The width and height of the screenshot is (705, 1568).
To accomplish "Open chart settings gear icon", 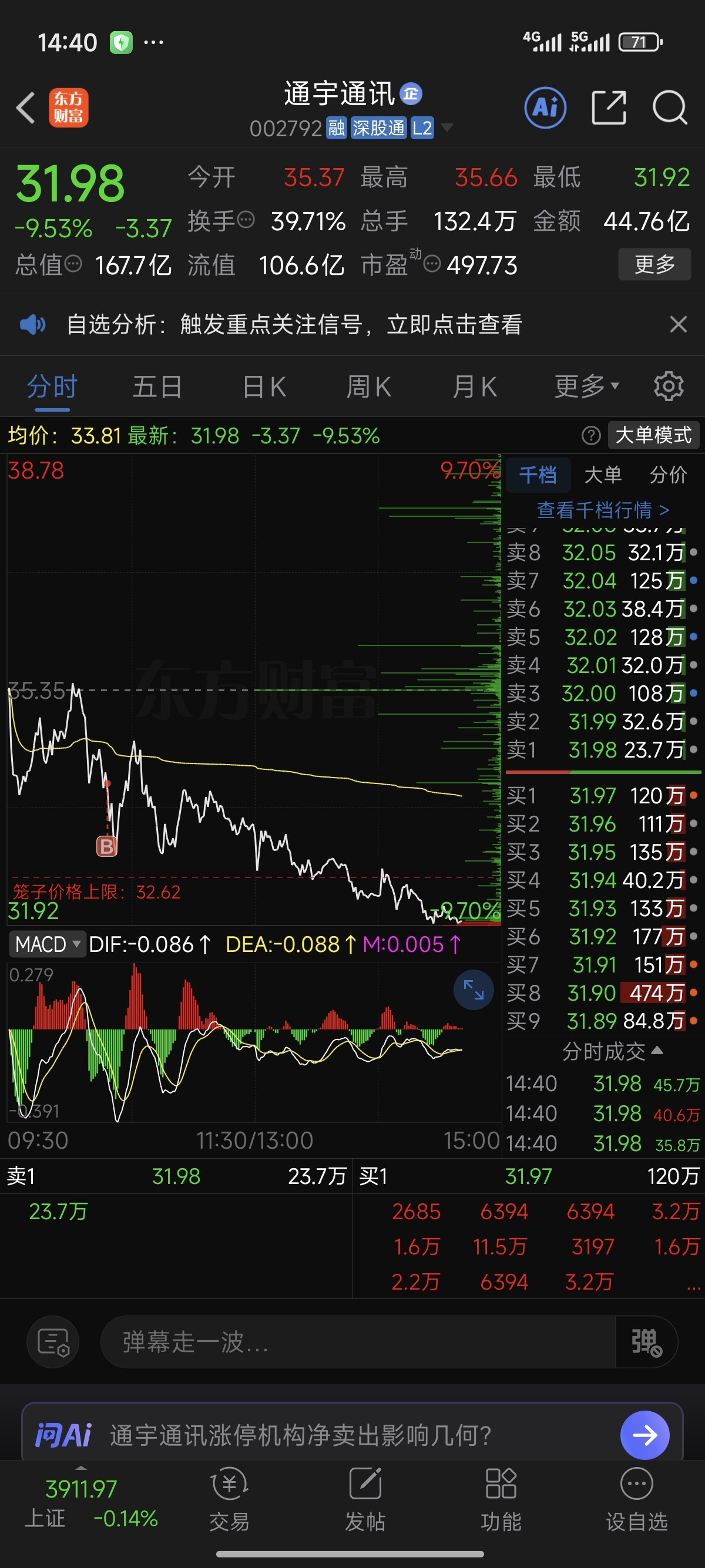I will point(669,386).
